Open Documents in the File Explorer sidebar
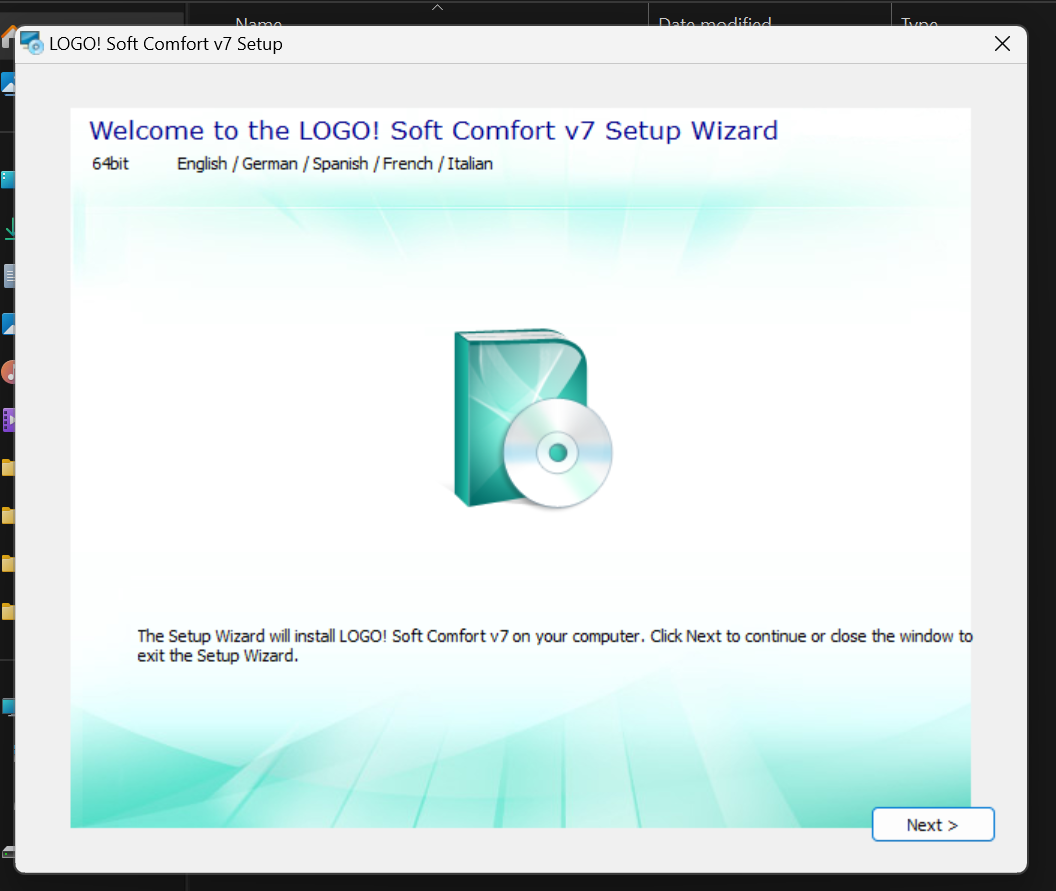Image resolution: width=1056 pixels, height=891 pixels. point(9,276)
